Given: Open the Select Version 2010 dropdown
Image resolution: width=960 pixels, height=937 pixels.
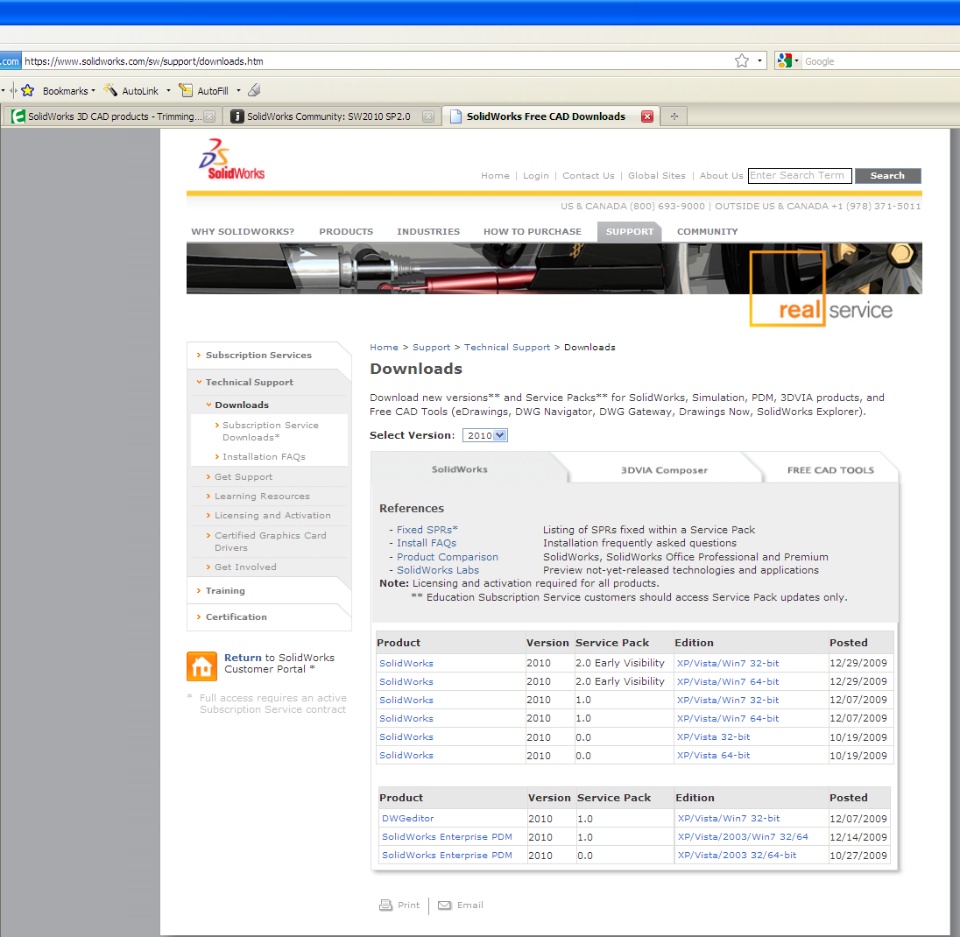Looking at the screenshot, I should point(484,435).
